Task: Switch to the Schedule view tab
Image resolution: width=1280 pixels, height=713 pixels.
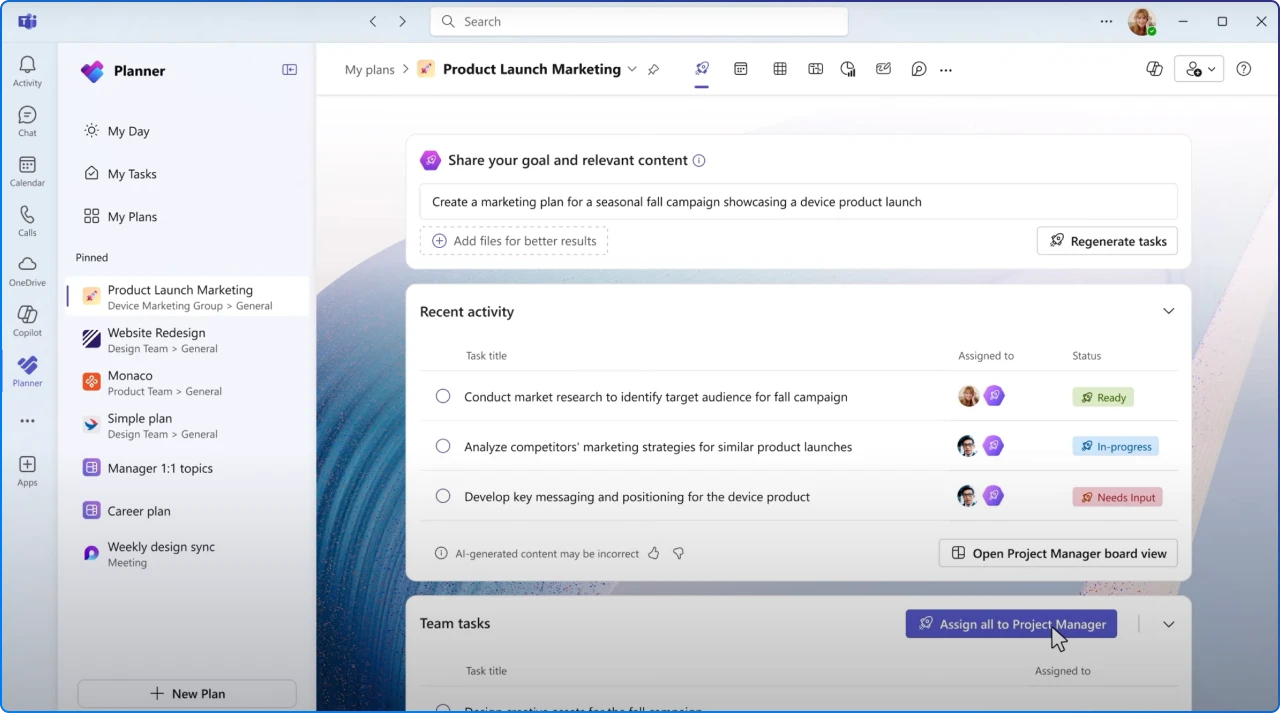Action: pyautogui.click(x=741, y=69)
